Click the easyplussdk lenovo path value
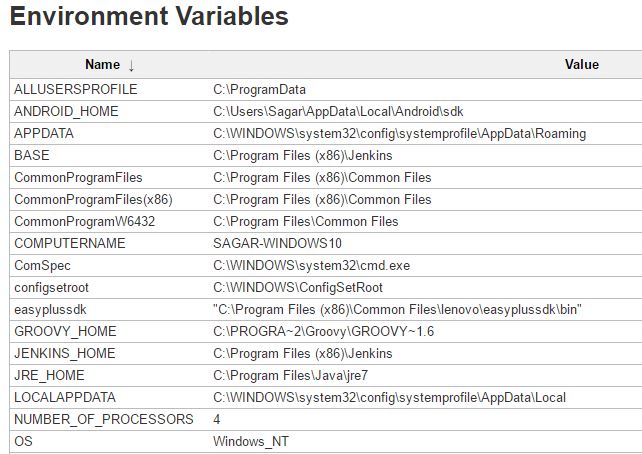642x454 pixels. coord(397,309)
